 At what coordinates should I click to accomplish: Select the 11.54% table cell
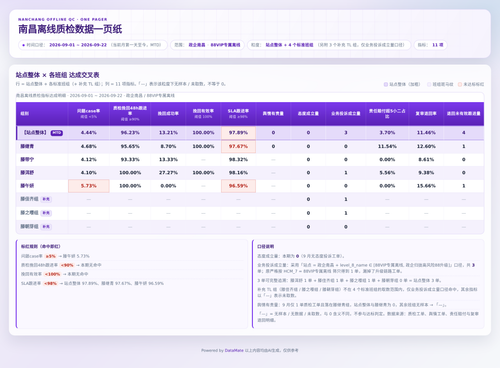pyautogui.click(x=387, y=146)
